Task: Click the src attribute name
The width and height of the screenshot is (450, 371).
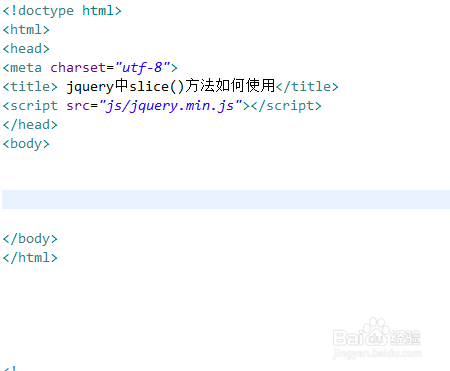Action: tap(78, 106)
